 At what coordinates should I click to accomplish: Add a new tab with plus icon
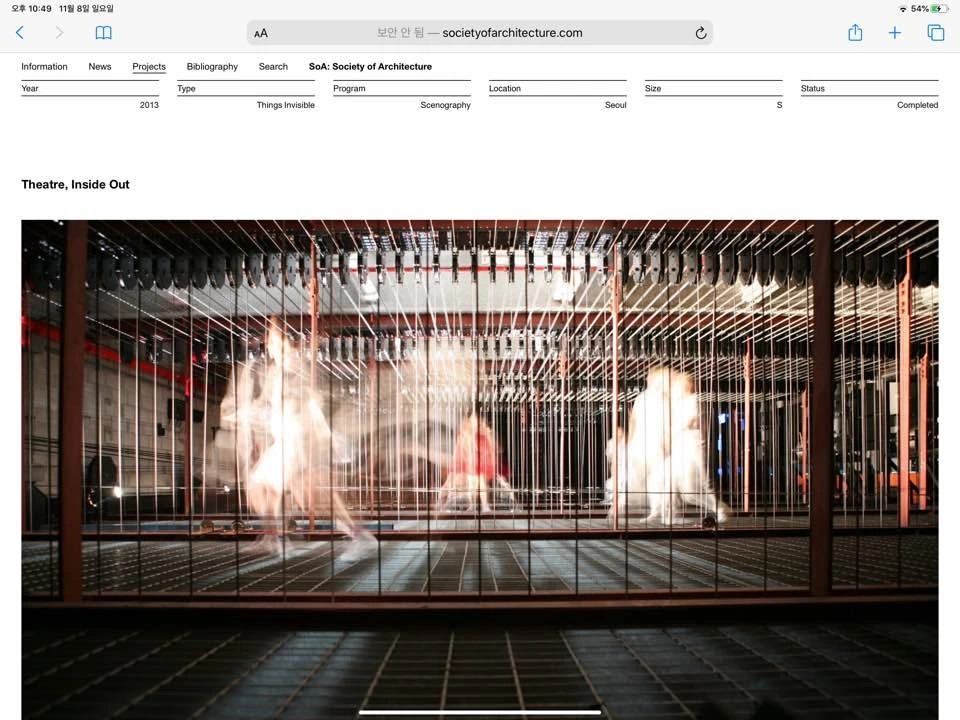click(894, 32)
